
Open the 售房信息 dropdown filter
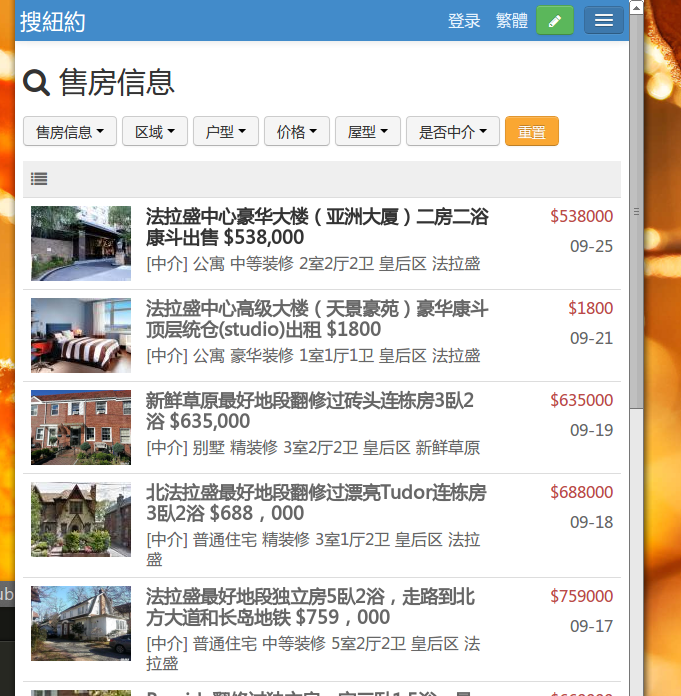pos(70,131)
